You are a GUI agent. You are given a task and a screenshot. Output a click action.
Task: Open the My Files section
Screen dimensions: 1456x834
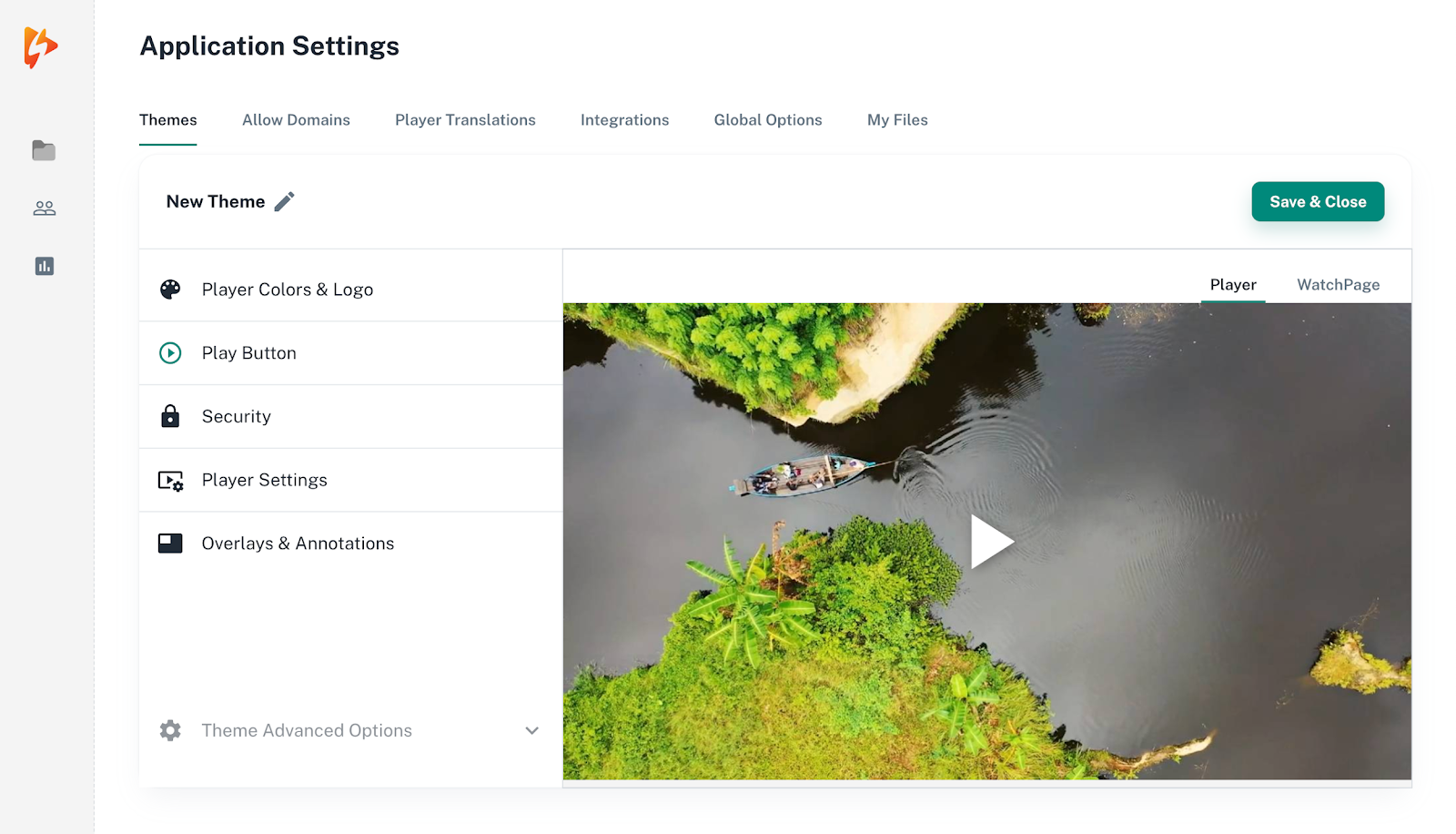pyautogui.click(x=896, y=119)
